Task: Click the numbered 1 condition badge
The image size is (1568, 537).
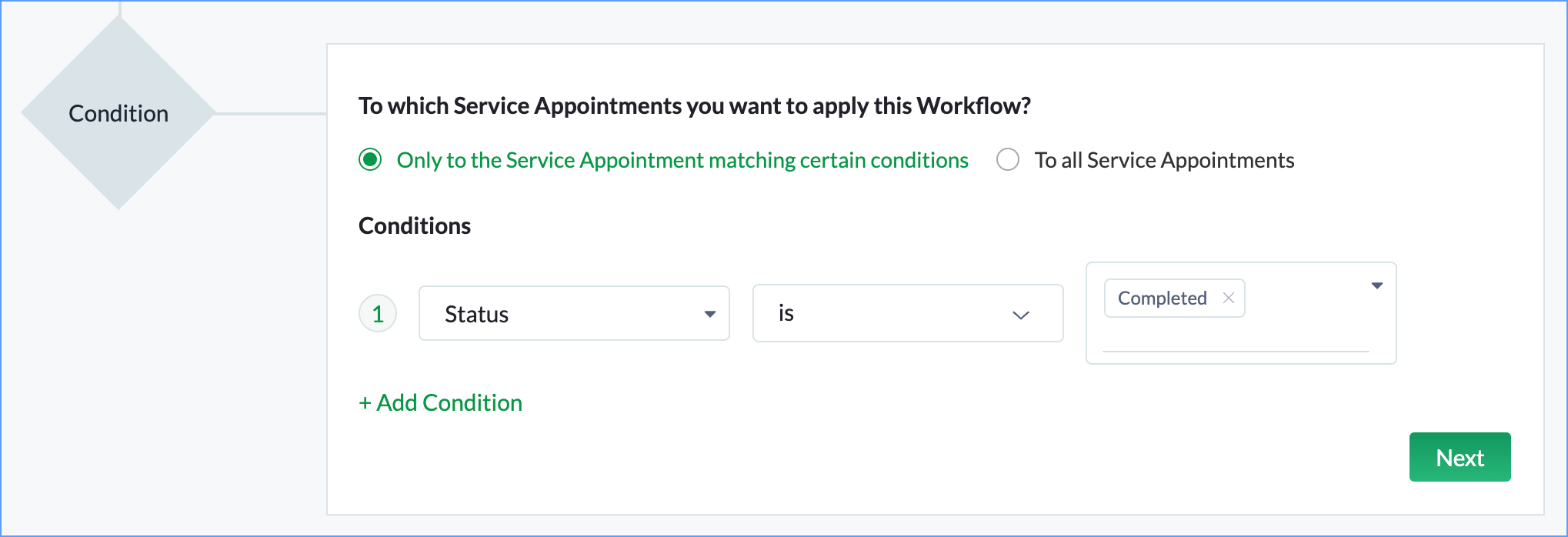Action: tap(378, 314)
